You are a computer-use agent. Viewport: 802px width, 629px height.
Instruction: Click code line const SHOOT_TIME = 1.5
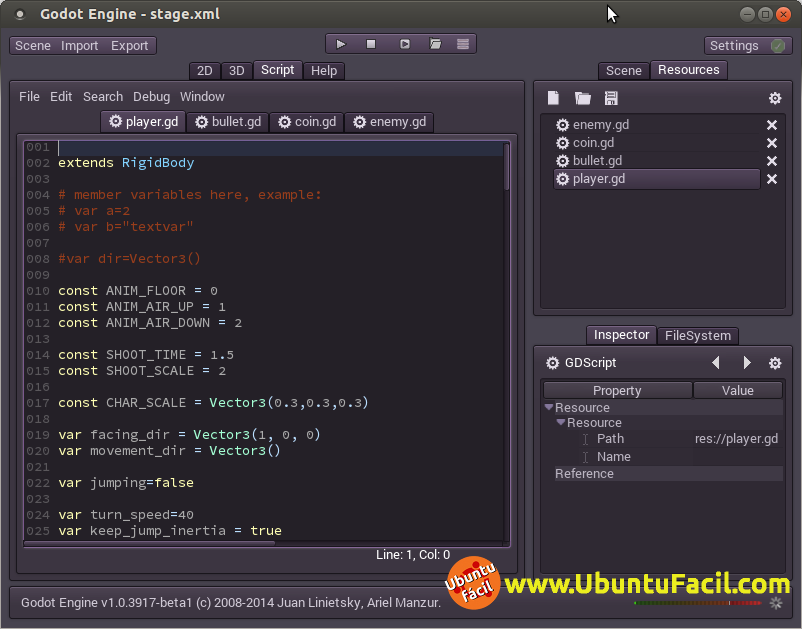click(146, 355)
